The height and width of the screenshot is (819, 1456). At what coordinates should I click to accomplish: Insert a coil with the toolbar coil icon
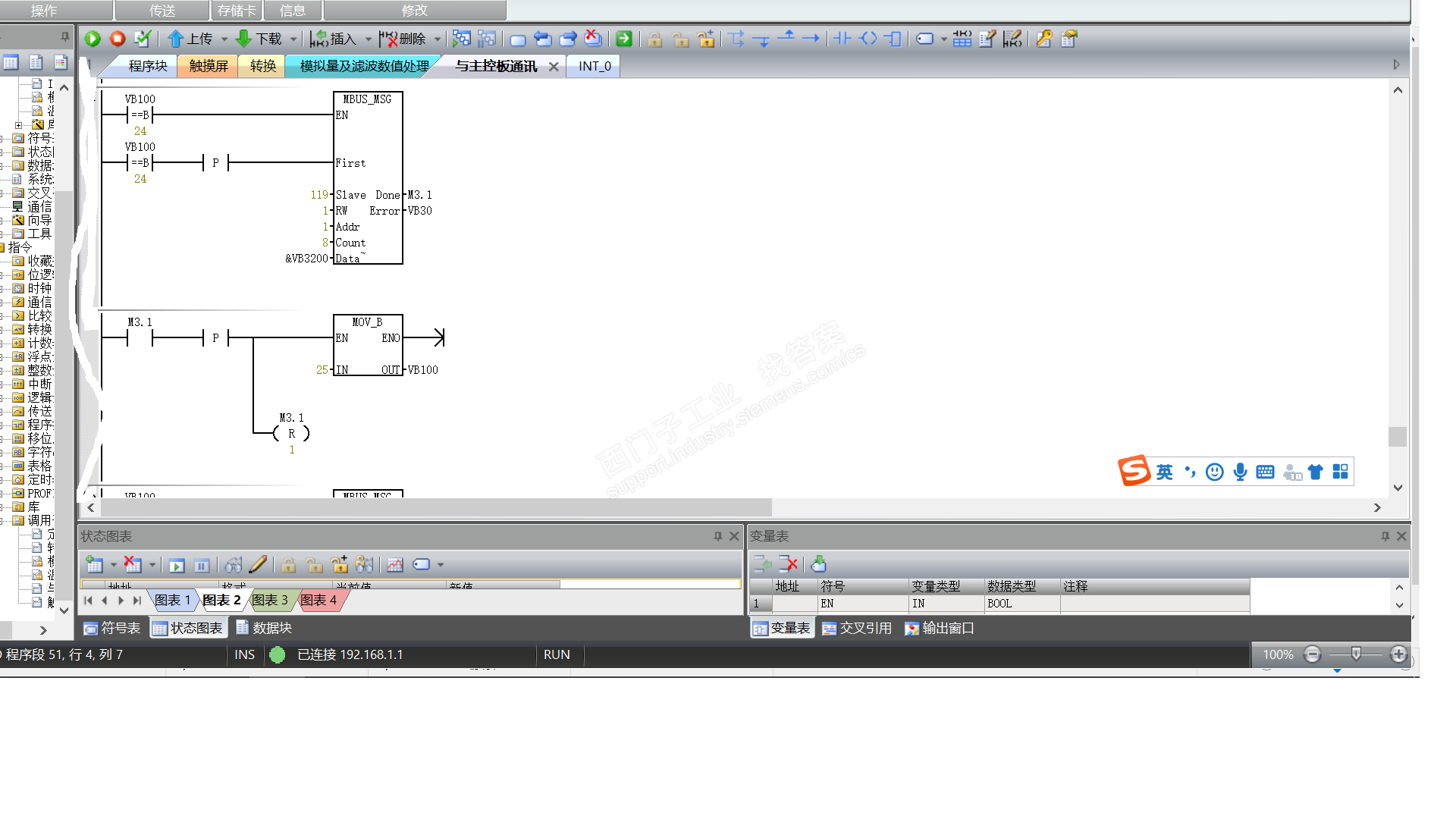coord(868,39)
